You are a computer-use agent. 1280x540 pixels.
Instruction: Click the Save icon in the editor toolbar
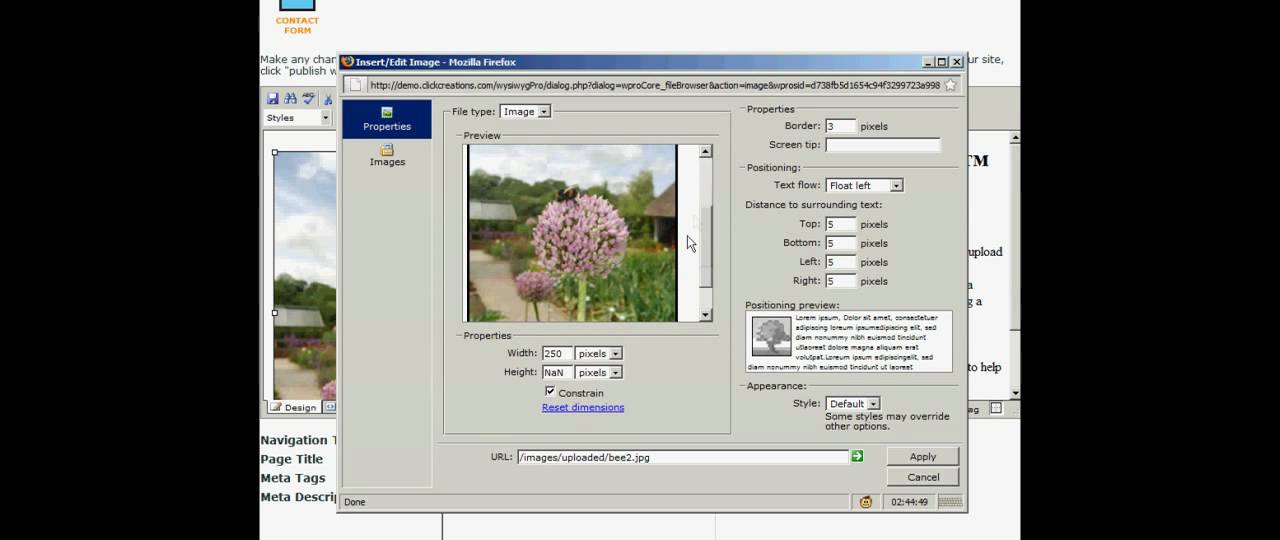[272, 98]
